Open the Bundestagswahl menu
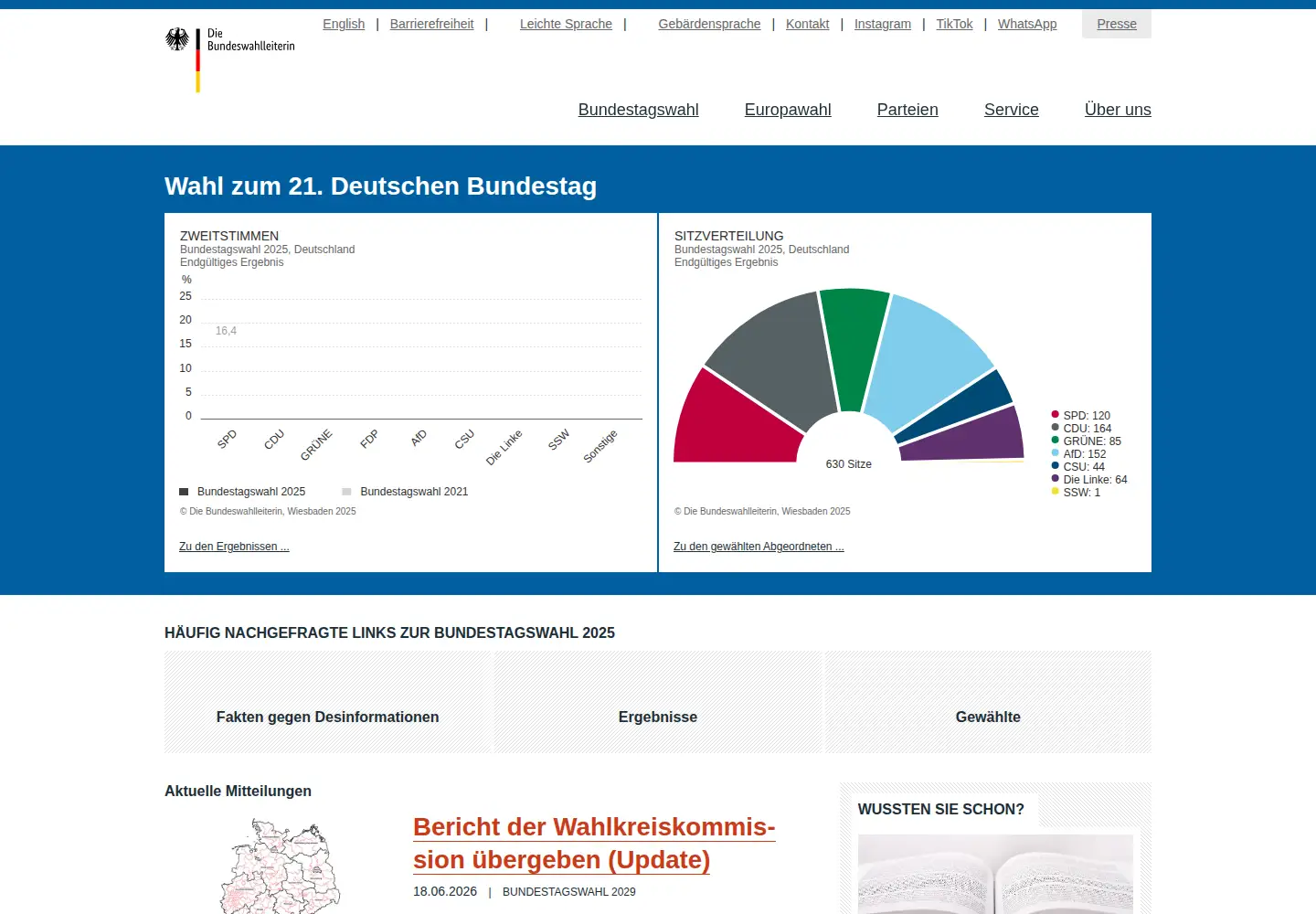1316x914 pixels. point(639,110)
